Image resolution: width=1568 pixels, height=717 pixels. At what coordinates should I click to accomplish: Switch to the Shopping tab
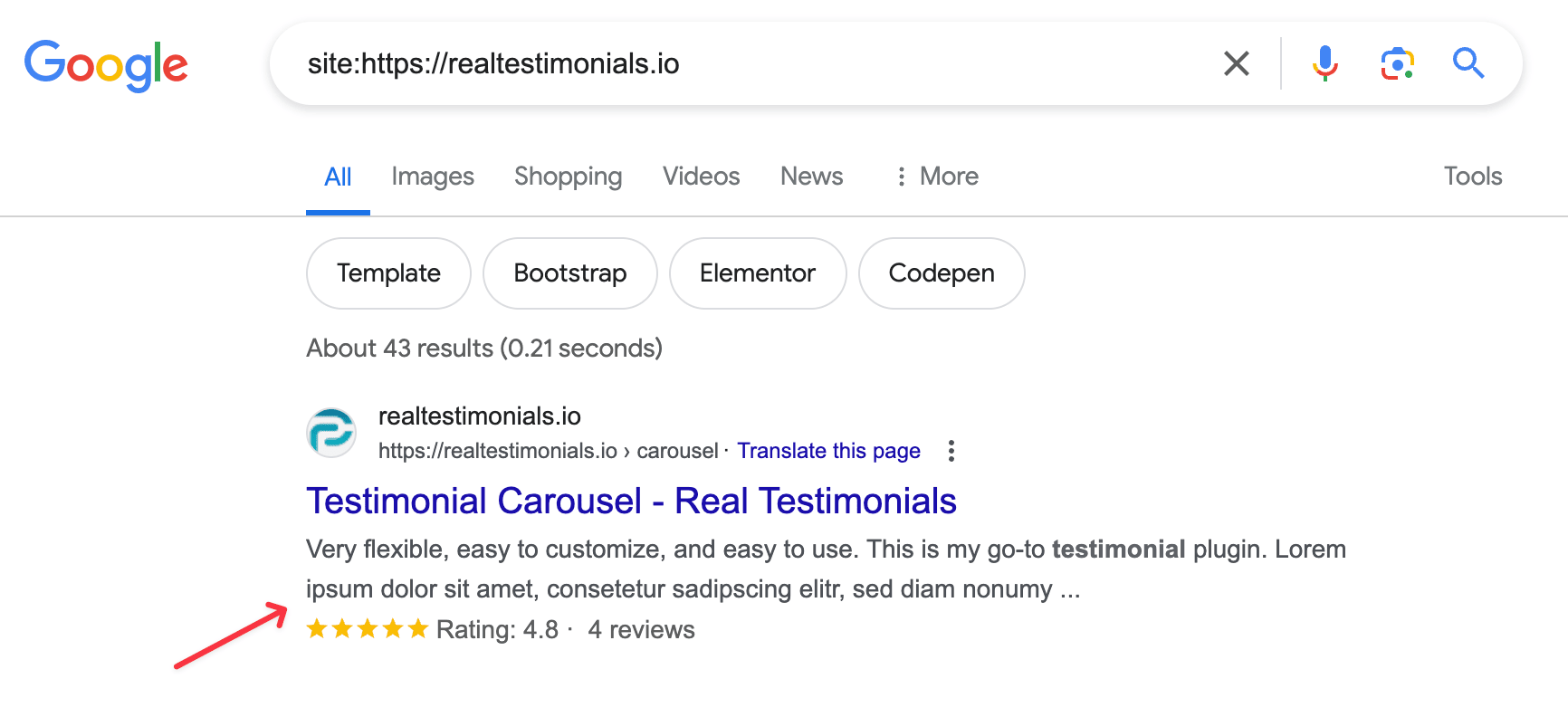568,177
